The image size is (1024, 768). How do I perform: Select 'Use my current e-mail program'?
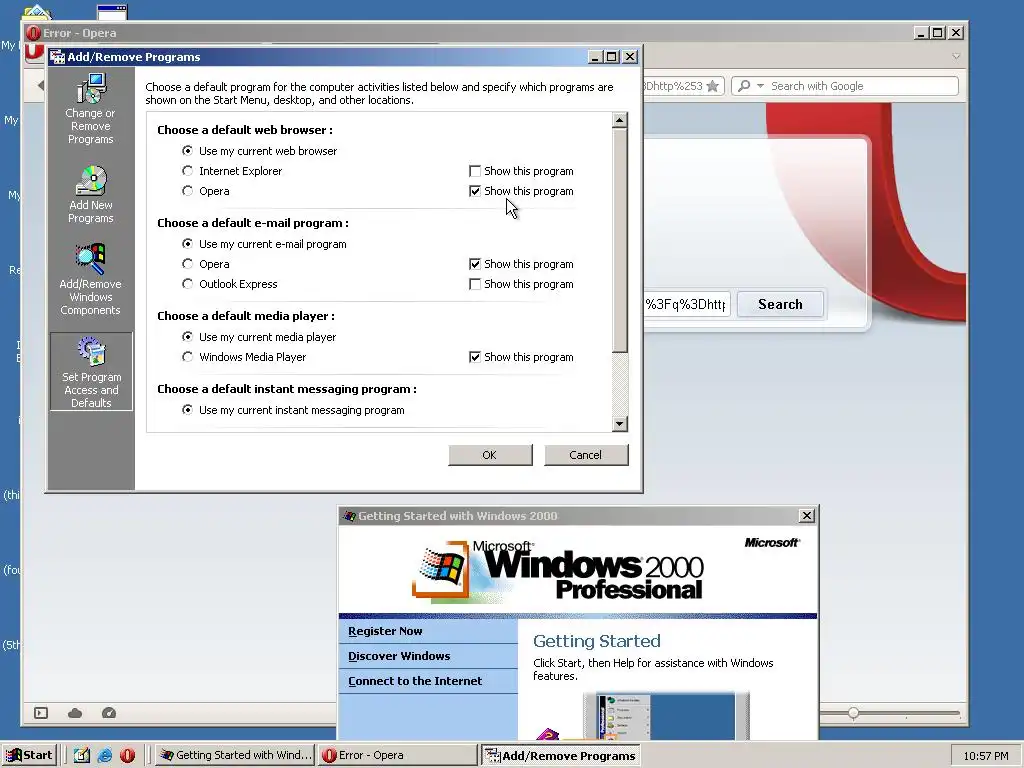(187, 244)
